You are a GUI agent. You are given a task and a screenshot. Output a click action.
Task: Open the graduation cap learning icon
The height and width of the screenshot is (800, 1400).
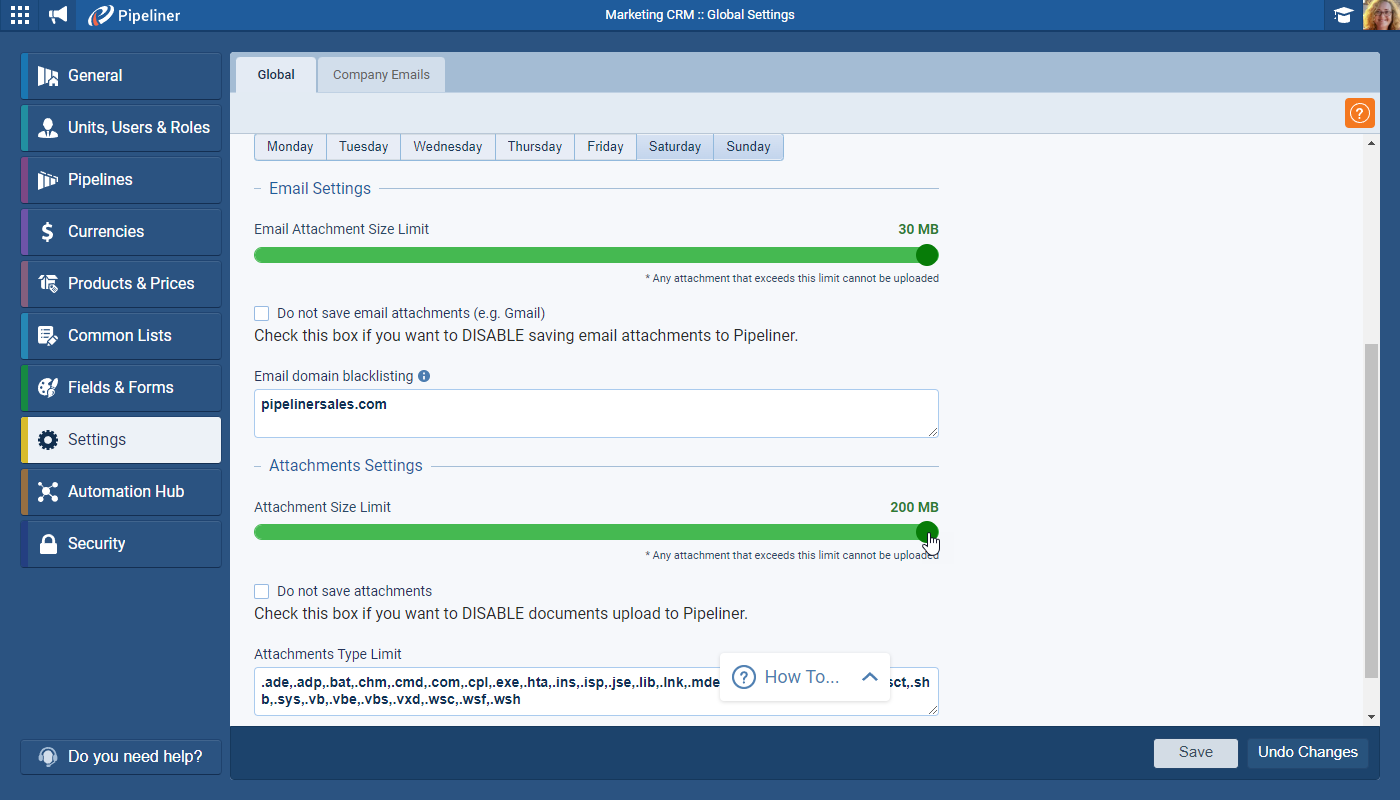[x=1343, y=15]
